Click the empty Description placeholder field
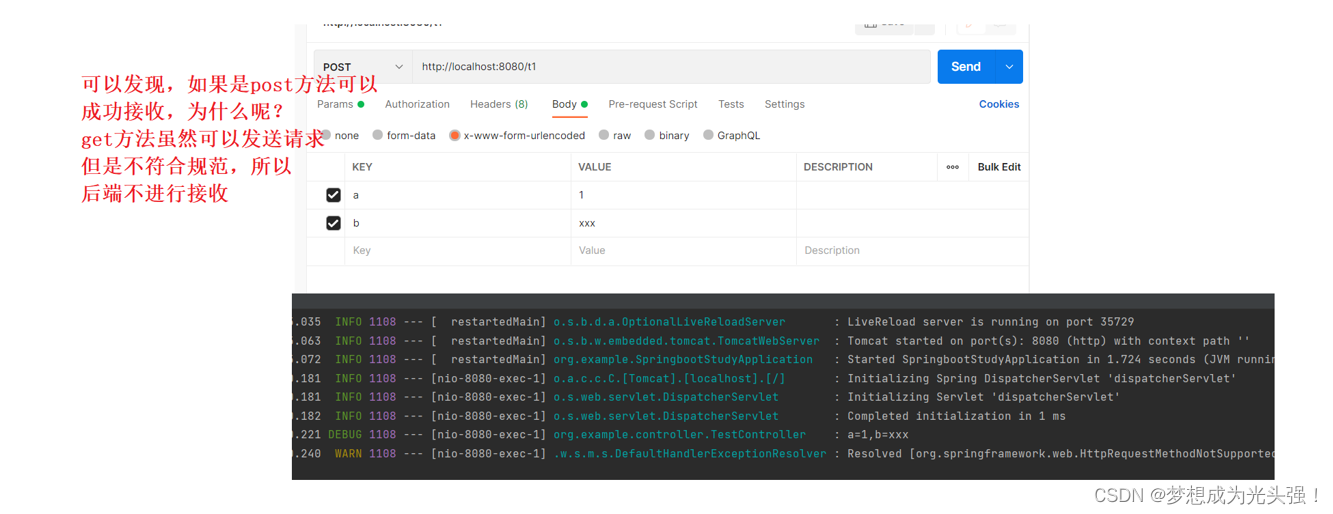 912,251
